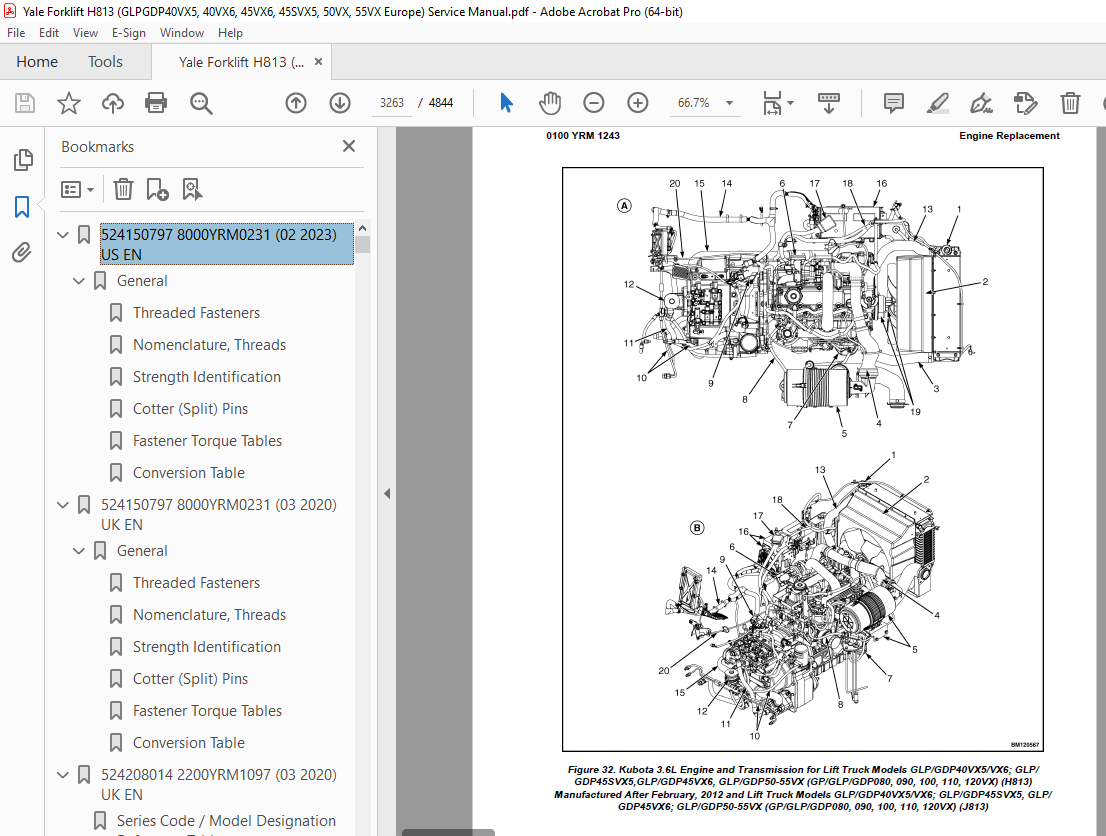Select second Cotter (Split) Pins bookmark
This screenshot has height=836, width=1106.
[x=190, y=679]
